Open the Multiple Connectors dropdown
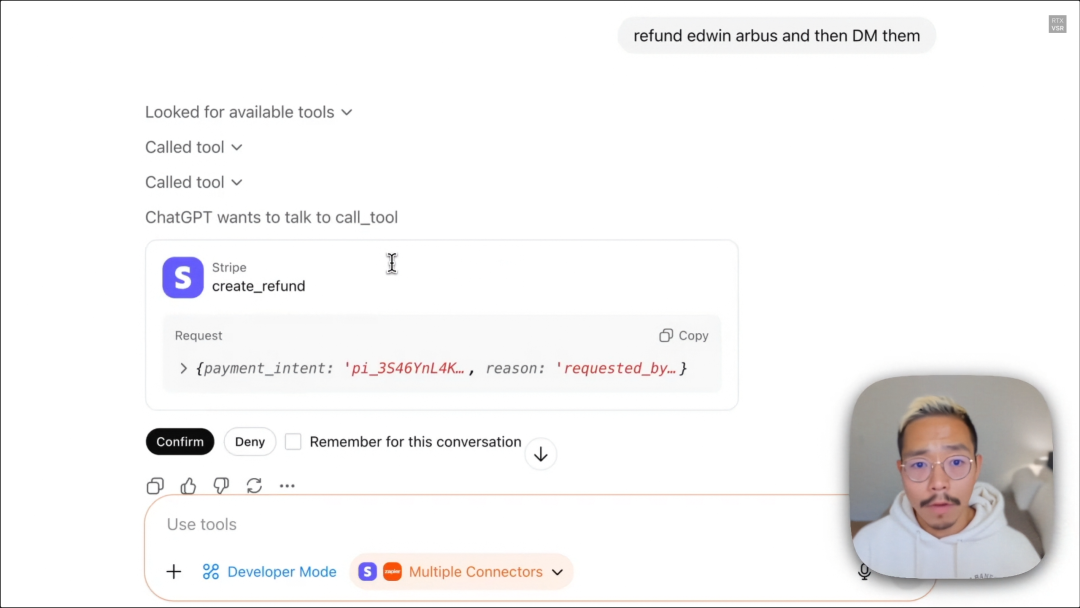The width and height of the screenshot is (1080, 608). click(461, 572)
